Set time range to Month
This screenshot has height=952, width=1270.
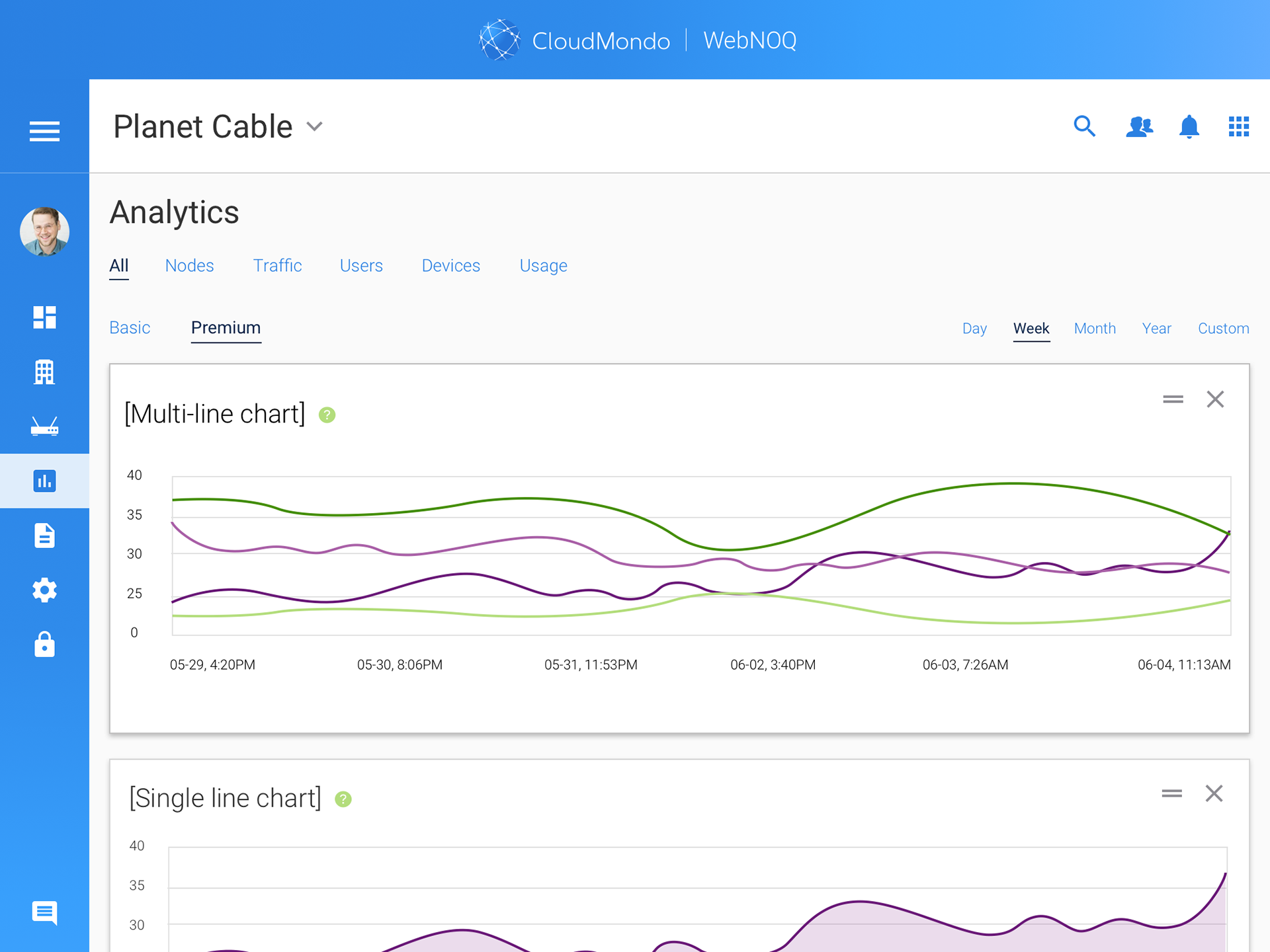click(1094, 329)
